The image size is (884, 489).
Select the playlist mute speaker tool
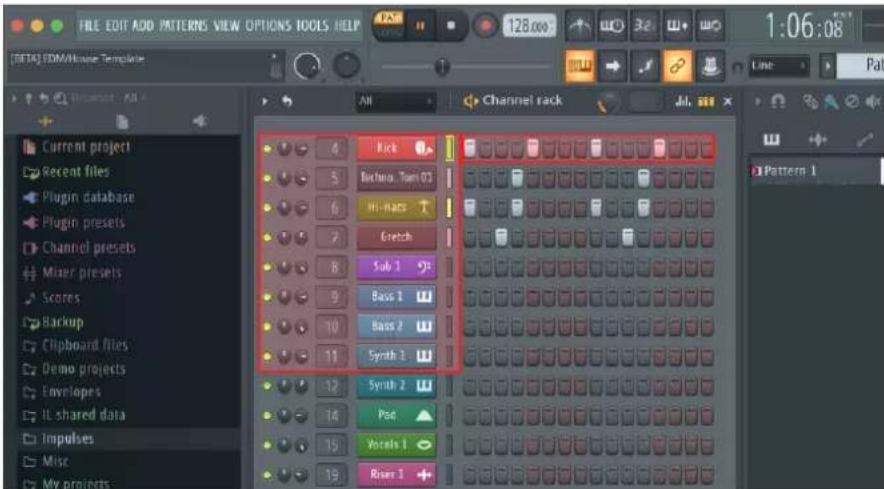[x=873, y=102]
